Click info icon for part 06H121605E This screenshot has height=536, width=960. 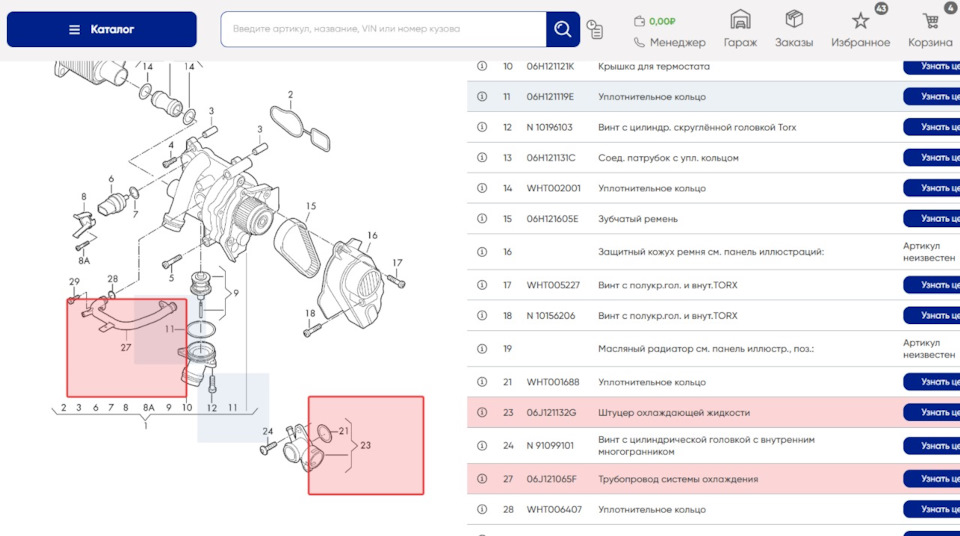(482, 219)
